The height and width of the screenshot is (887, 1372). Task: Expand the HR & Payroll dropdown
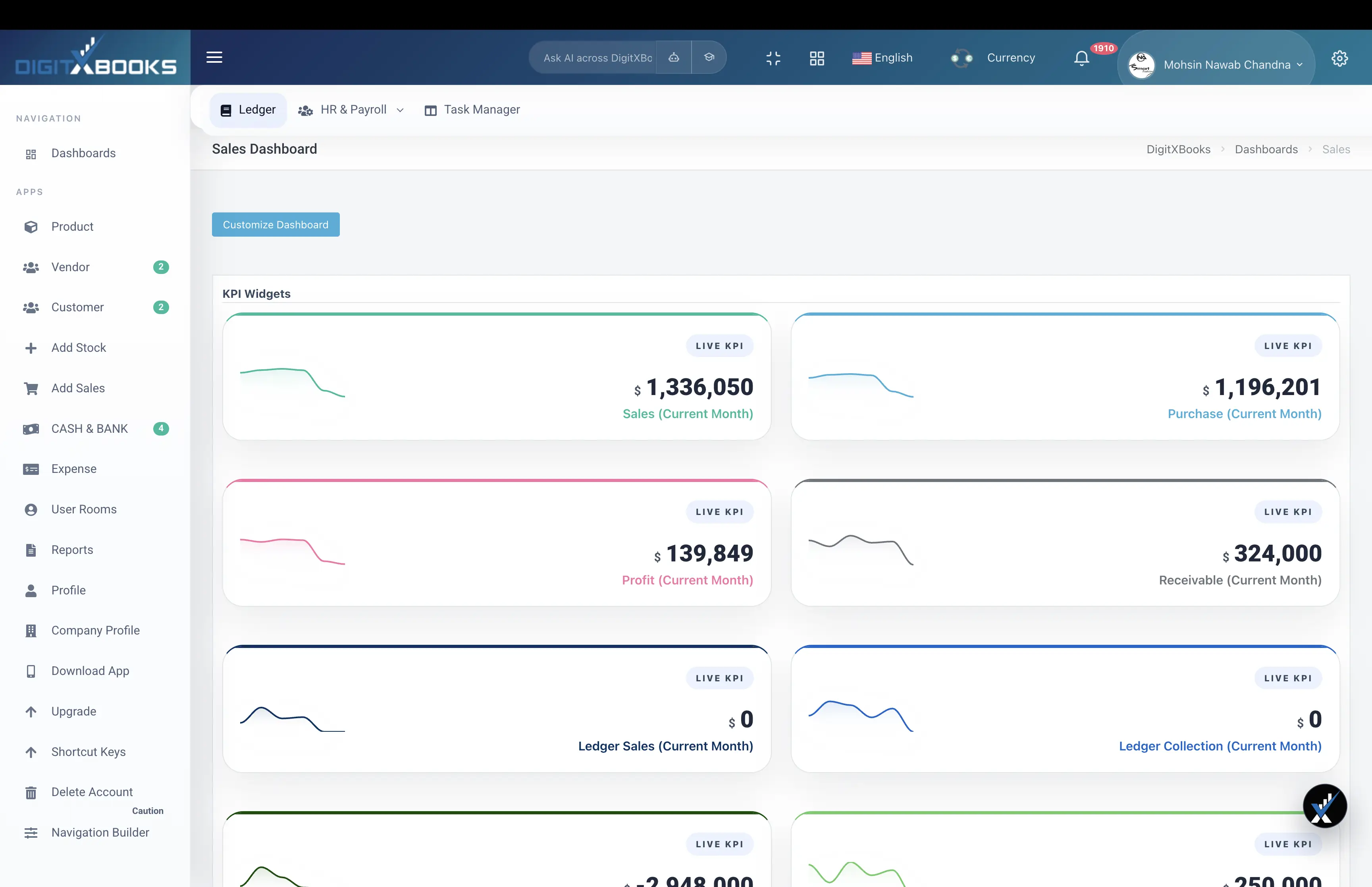[351, 110]
